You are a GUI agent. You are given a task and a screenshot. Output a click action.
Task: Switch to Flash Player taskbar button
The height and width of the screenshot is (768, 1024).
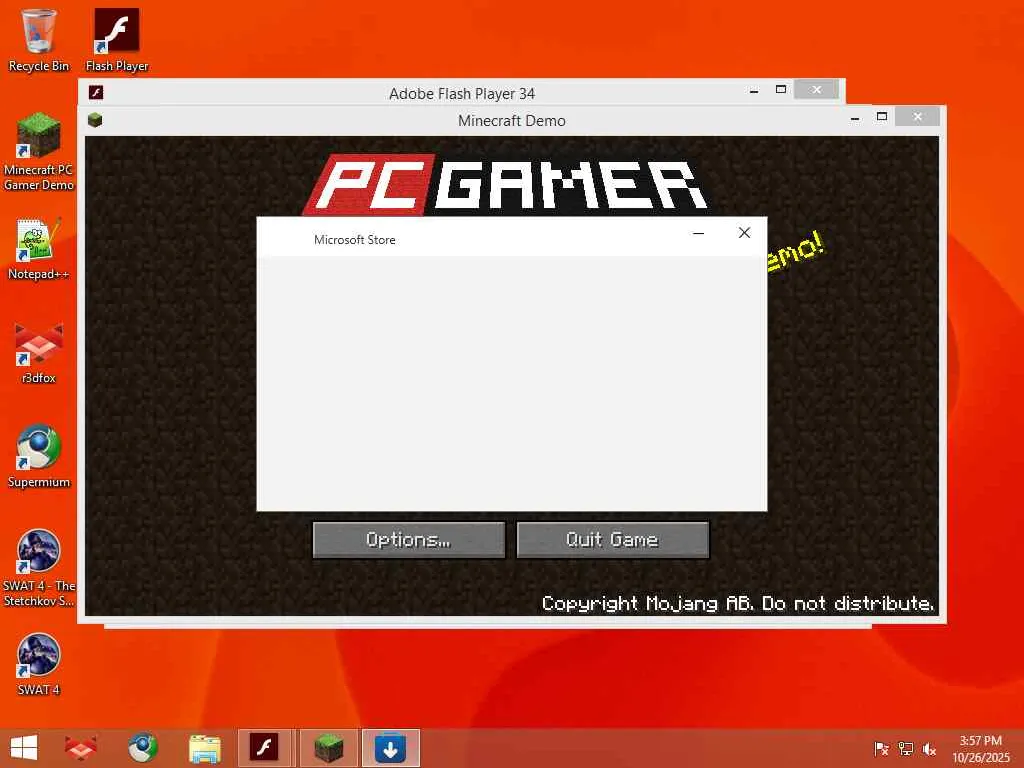pos(264,748)
